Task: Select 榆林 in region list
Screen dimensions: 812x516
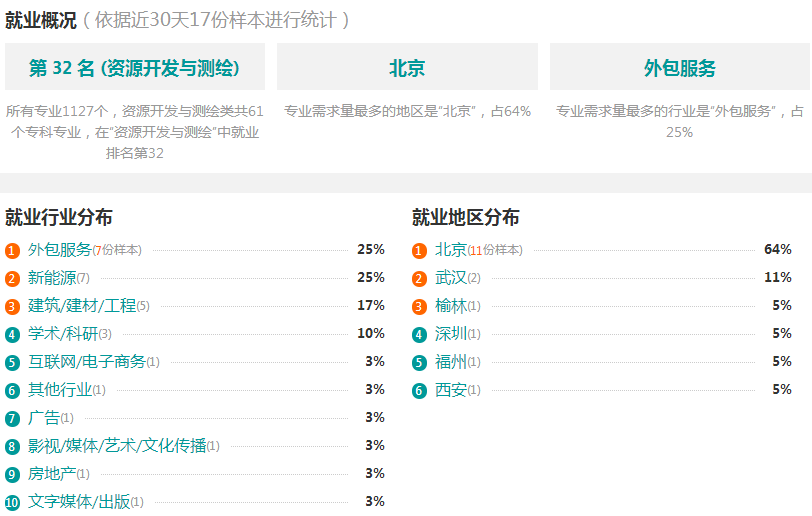Action: [x=451, y=306]
